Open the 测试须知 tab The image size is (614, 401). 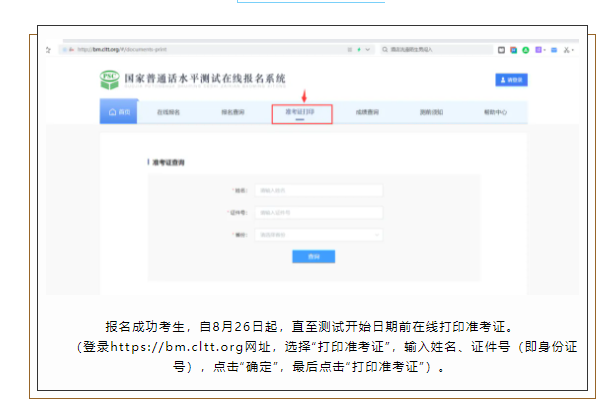point(431,112)
